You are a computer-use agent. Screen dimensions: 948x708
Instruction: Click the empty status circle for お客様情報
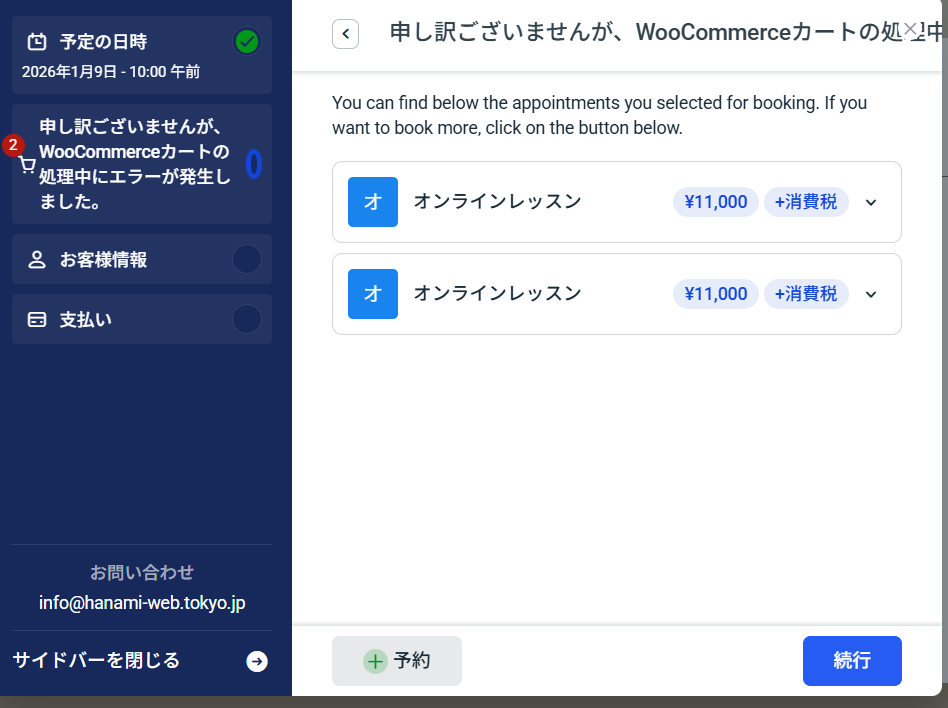[247, 260]
